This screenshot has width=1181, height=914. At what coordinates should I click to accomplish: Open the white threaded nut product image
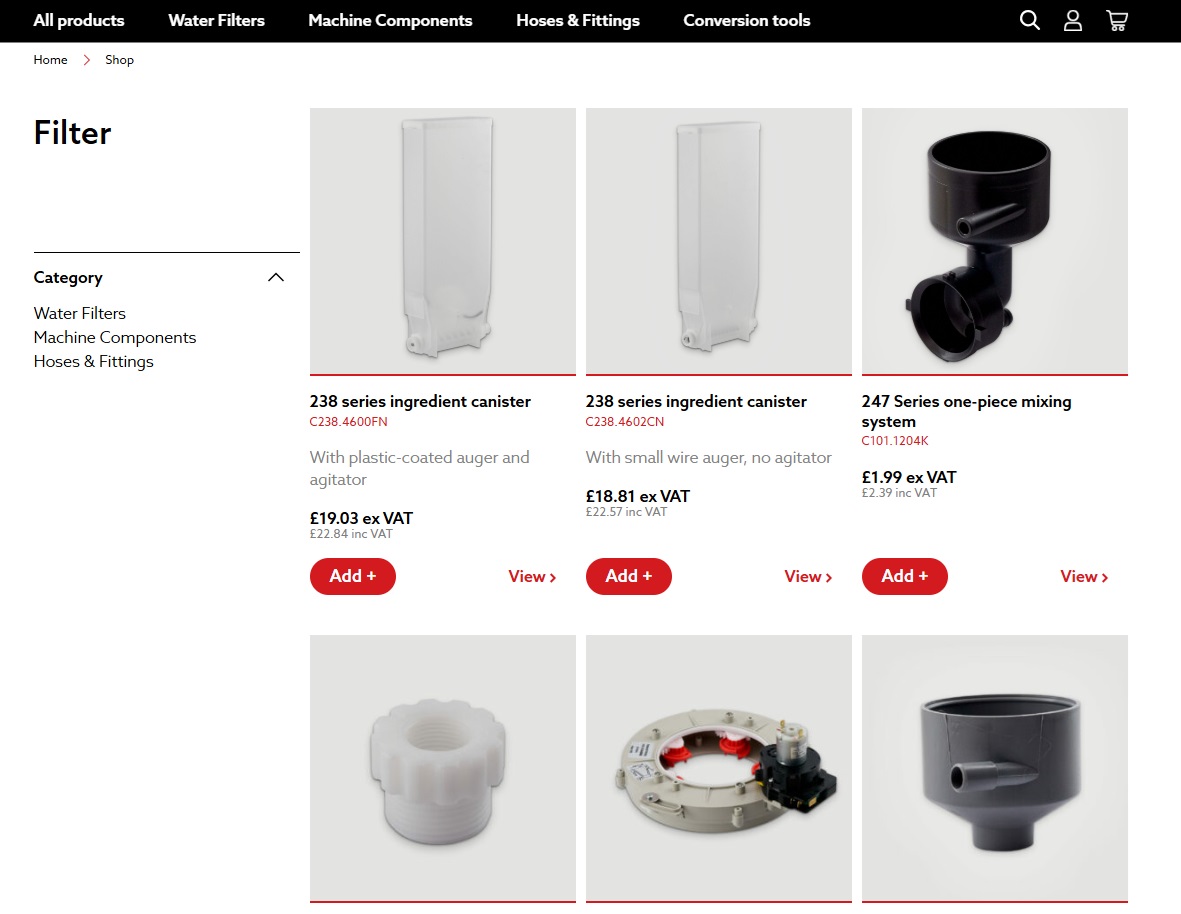(x=443, y=768)
